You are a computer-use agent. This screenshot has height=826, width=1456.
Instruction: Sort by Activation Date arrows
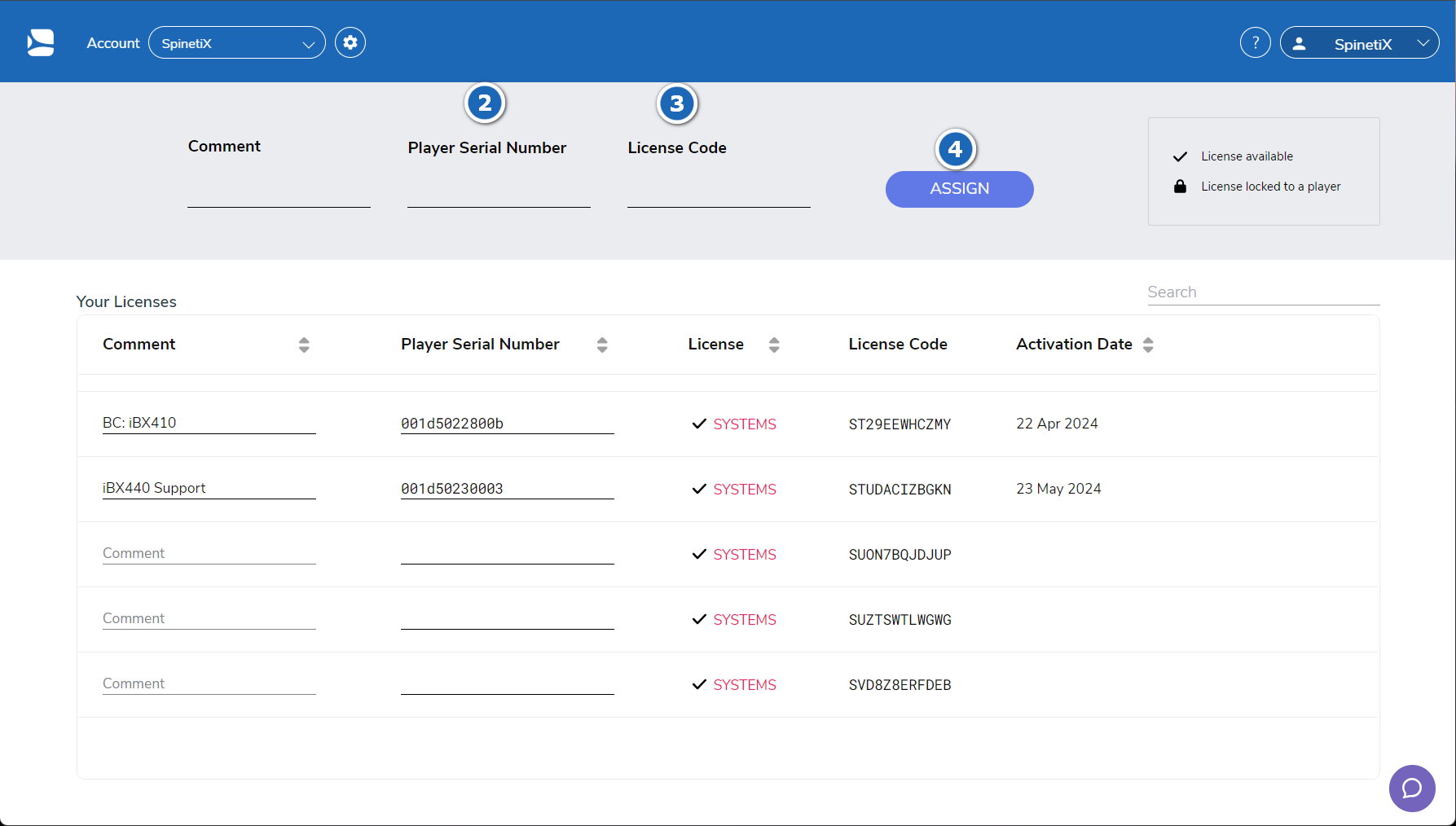tap(1148, 345)
